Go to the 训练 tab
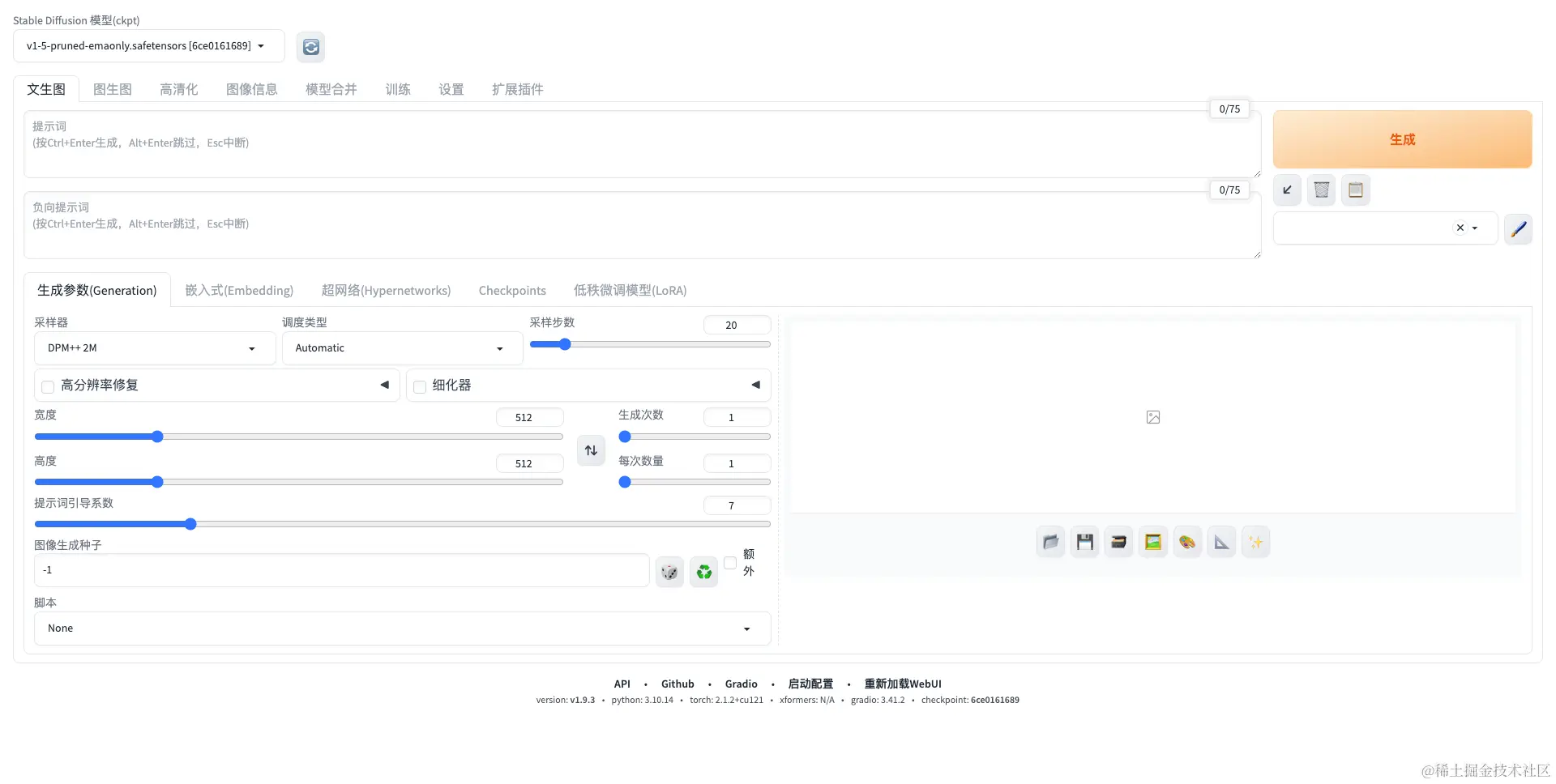 (398, 89)
